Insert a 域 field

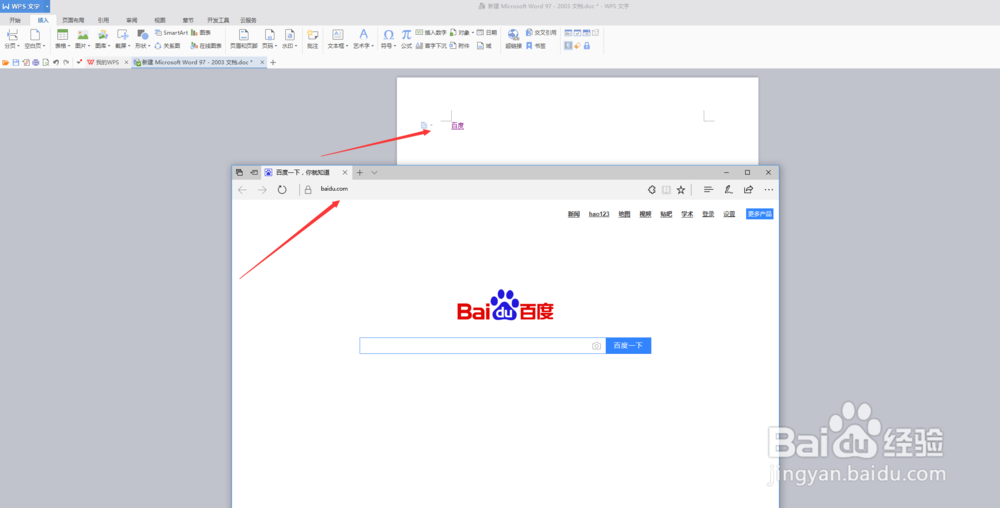tap(485, 46)
